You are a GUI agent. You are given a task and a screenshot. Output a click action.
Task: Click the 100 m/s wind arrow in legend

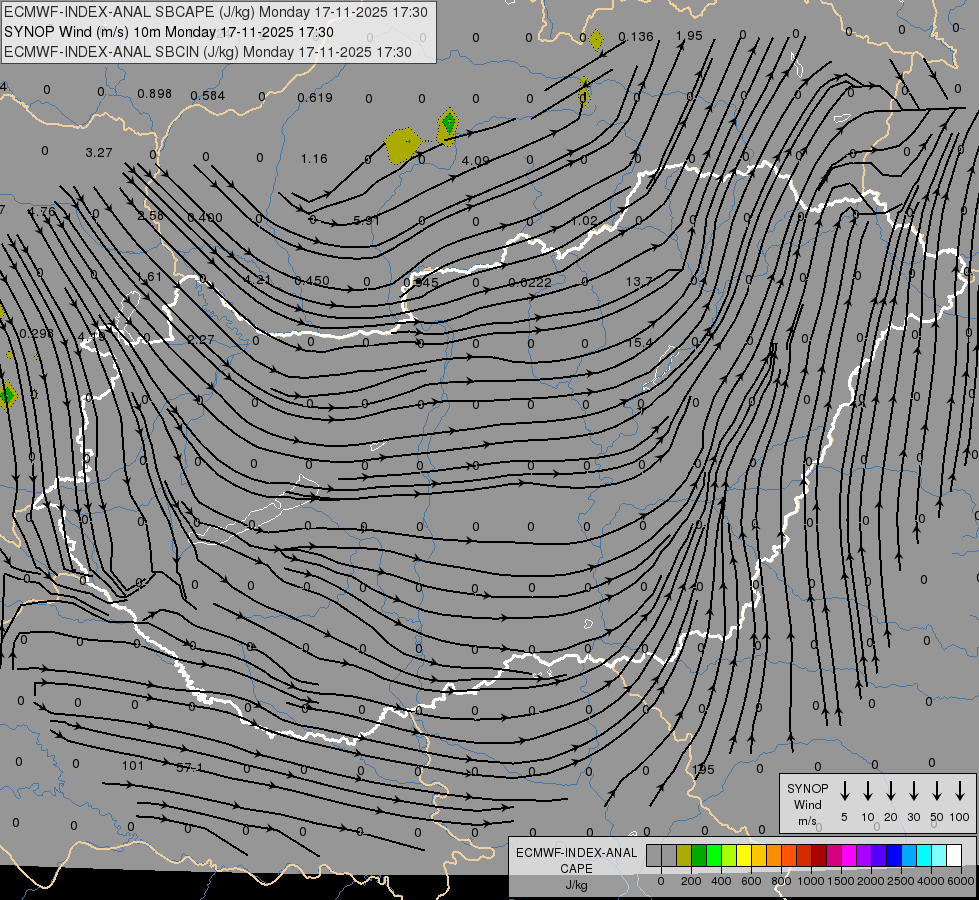click(x=960, y=791)
